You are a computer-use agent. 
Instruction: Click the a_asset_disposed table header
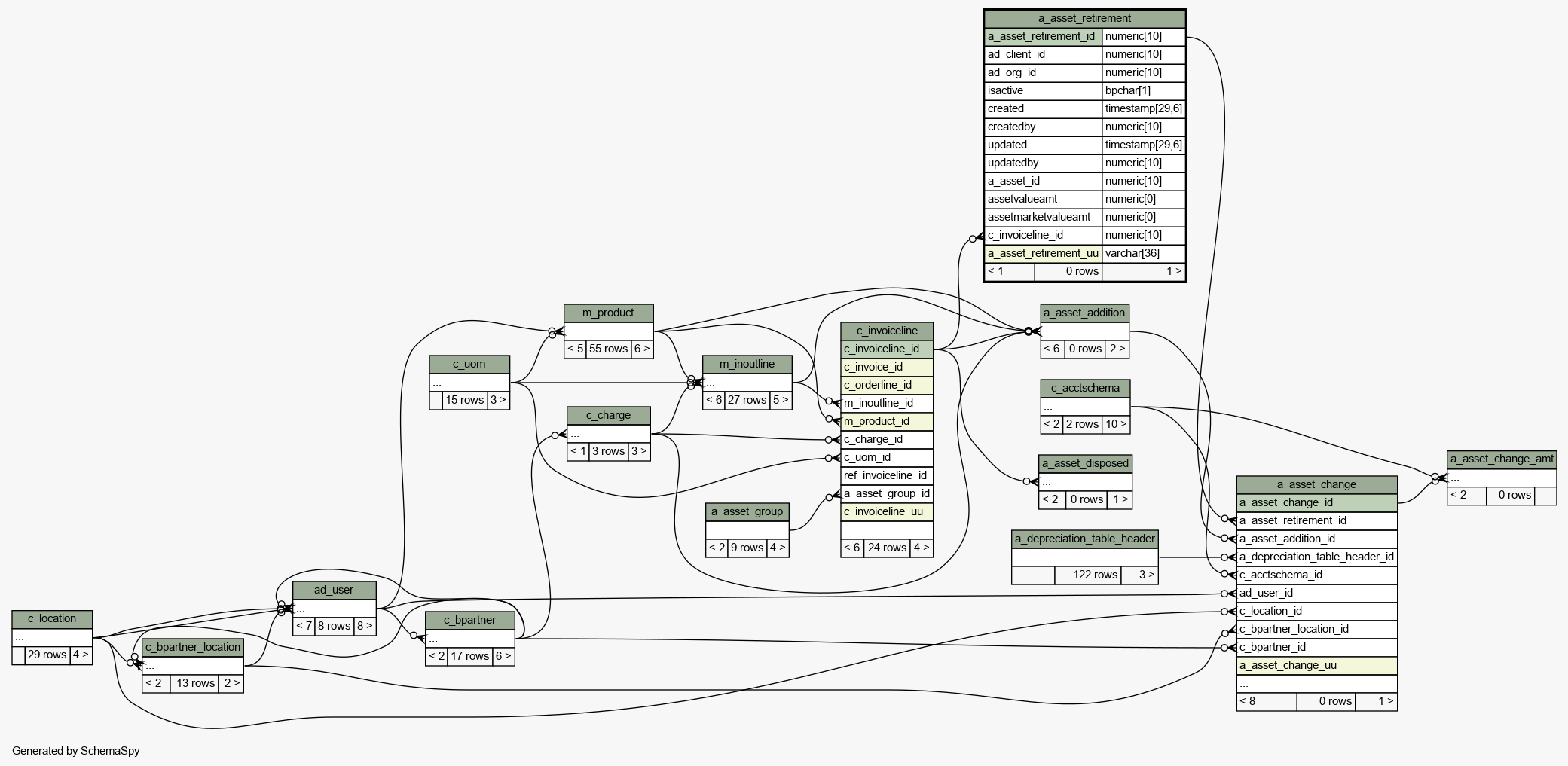click(x=1085, y=463)
